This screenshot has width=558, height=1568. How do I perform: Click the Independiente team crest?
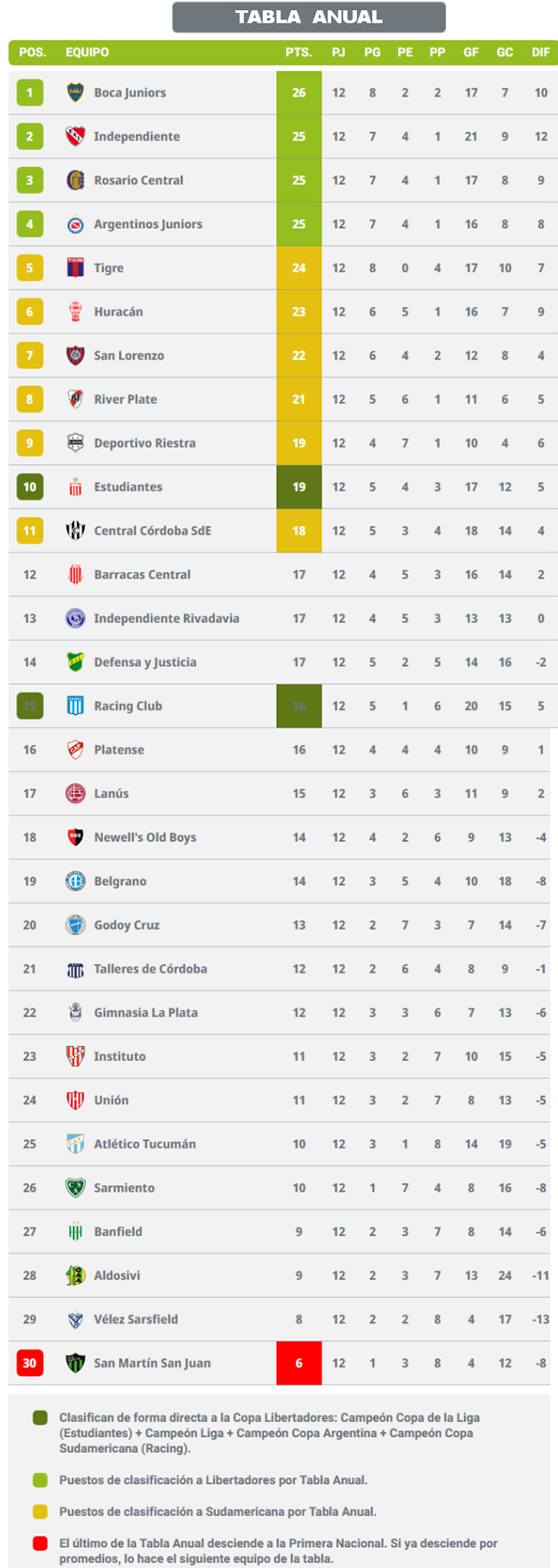[x=75, y=136]
